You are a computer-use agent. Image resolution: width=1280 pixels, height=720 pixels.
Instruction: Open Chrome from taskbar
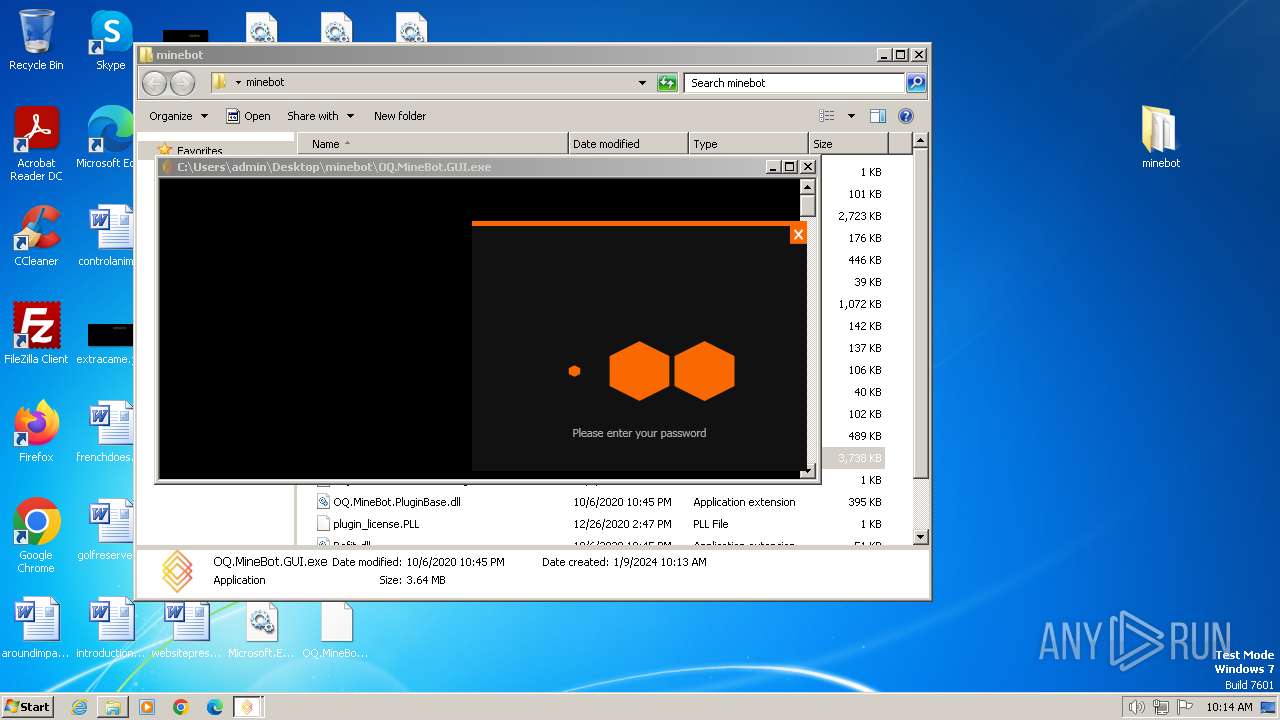pyautogui.click(x=181, y=707)
